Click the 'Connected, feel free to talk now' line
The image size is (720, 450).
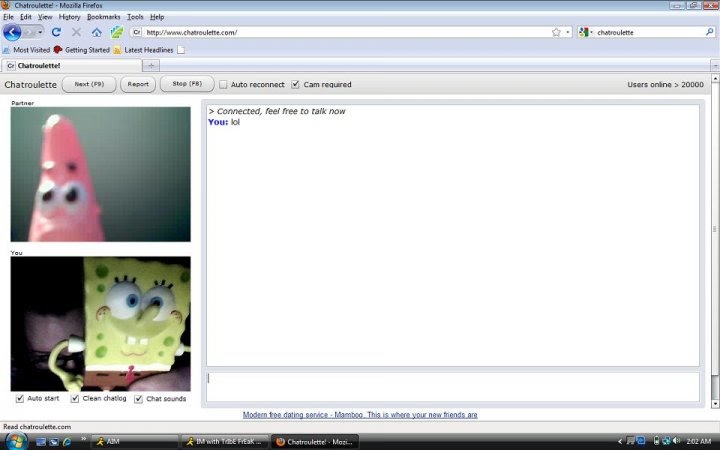click(x=277, y=111)
